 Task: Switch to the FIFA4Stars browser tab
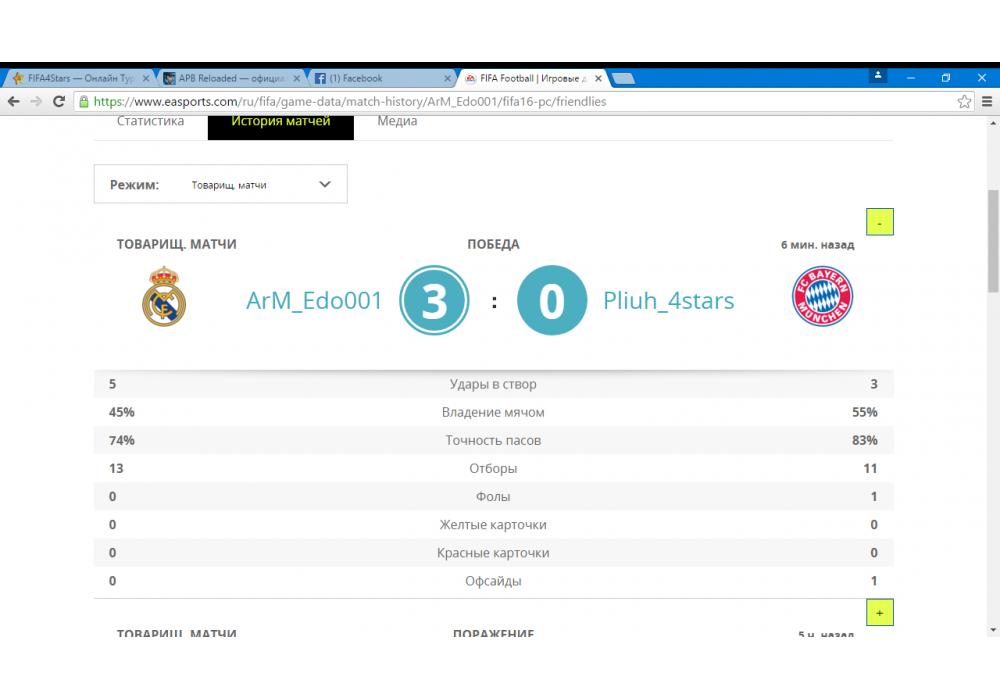tap(76, 79)
